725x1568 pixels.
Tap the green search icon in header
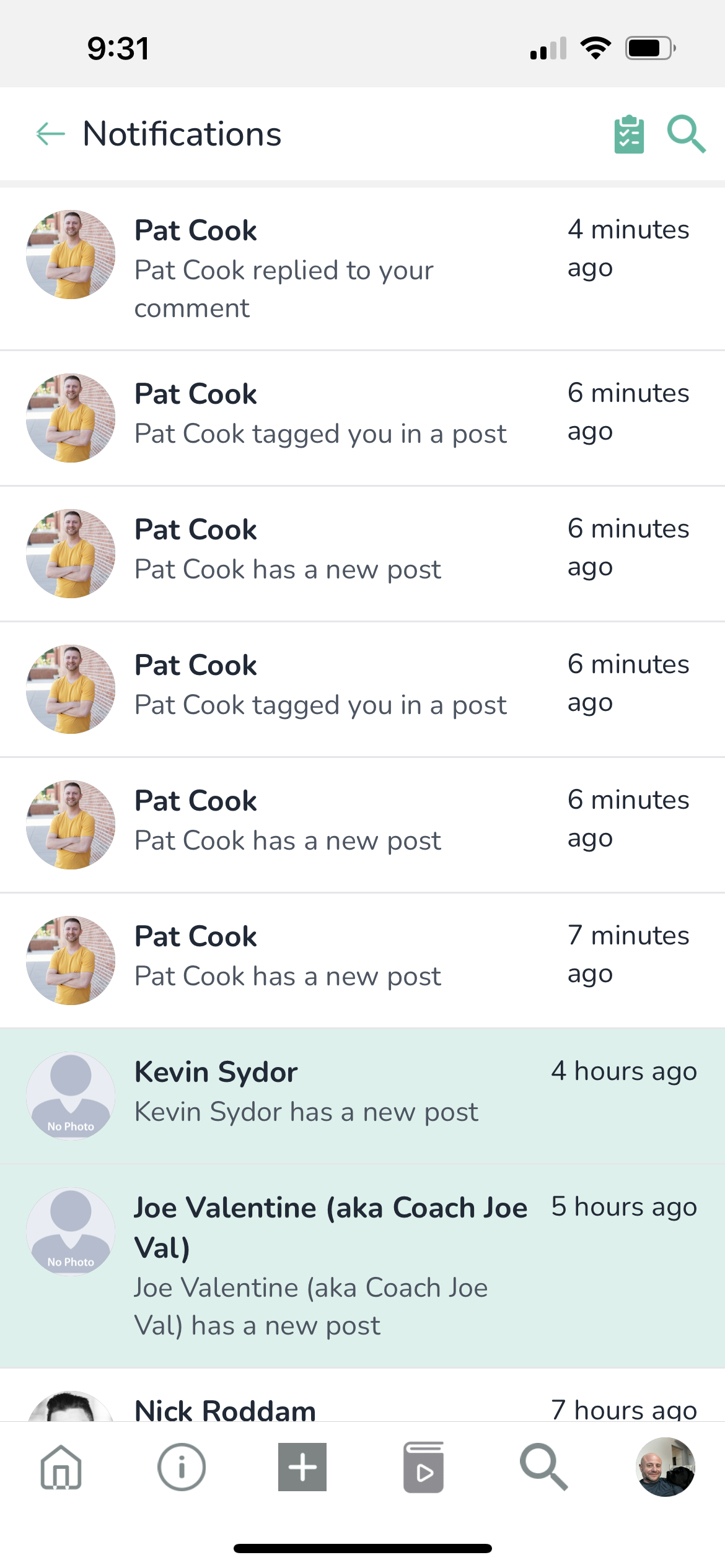click(x=686, y=134)
